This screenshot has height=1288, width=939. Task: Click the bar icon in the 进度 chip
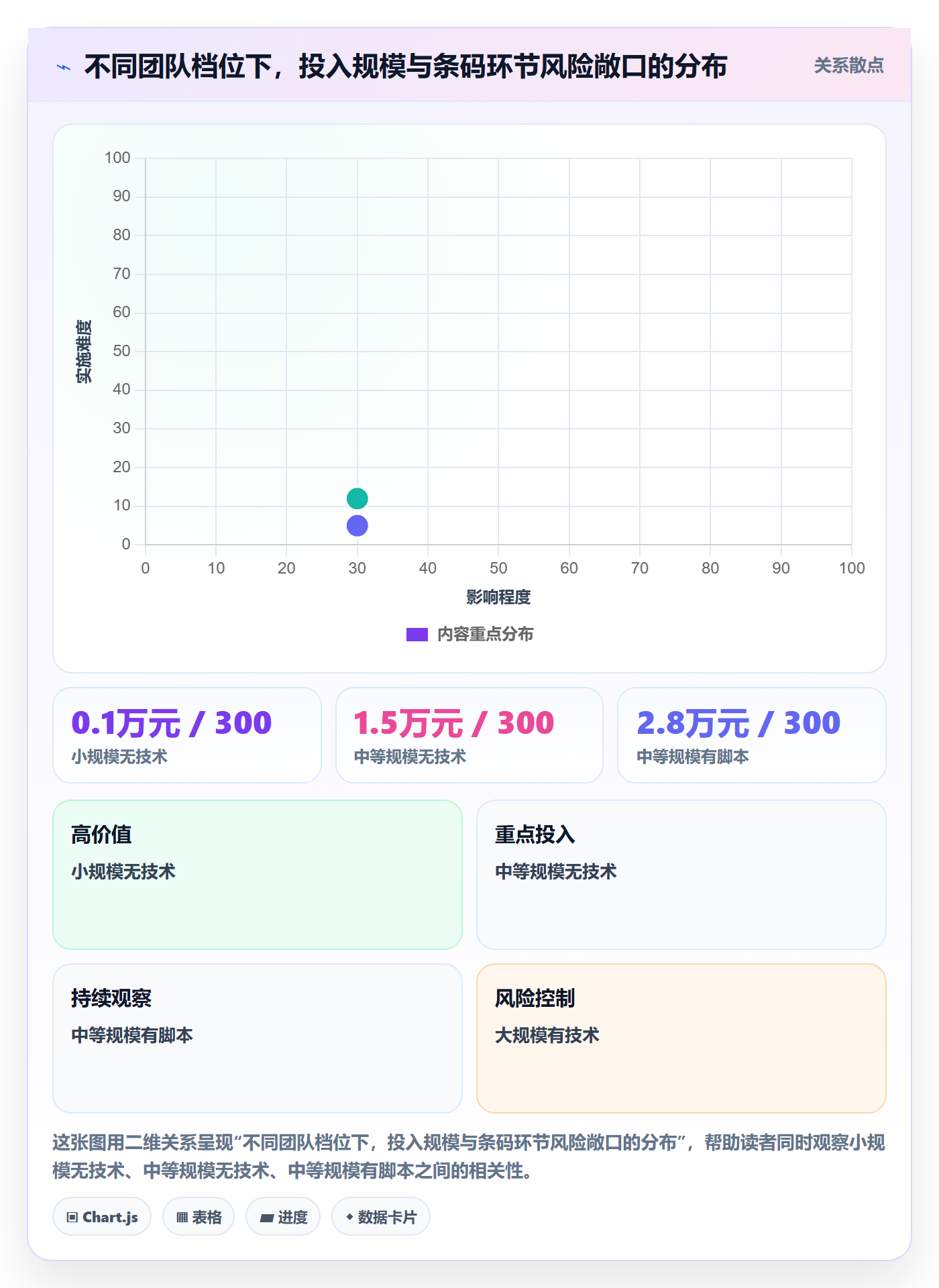pos(267,1218)
